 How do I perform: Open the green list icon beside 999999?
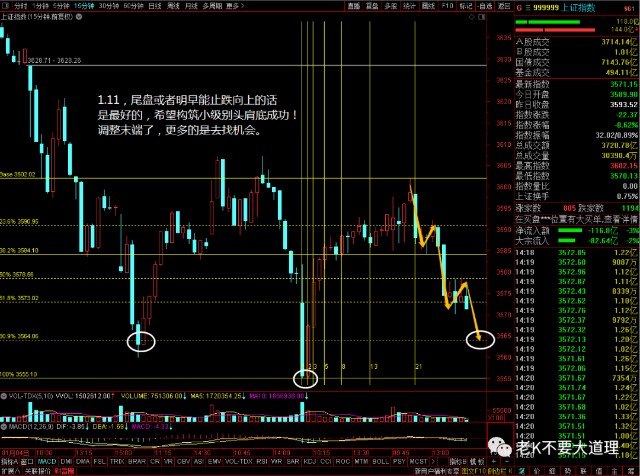[x=527, y=8]
